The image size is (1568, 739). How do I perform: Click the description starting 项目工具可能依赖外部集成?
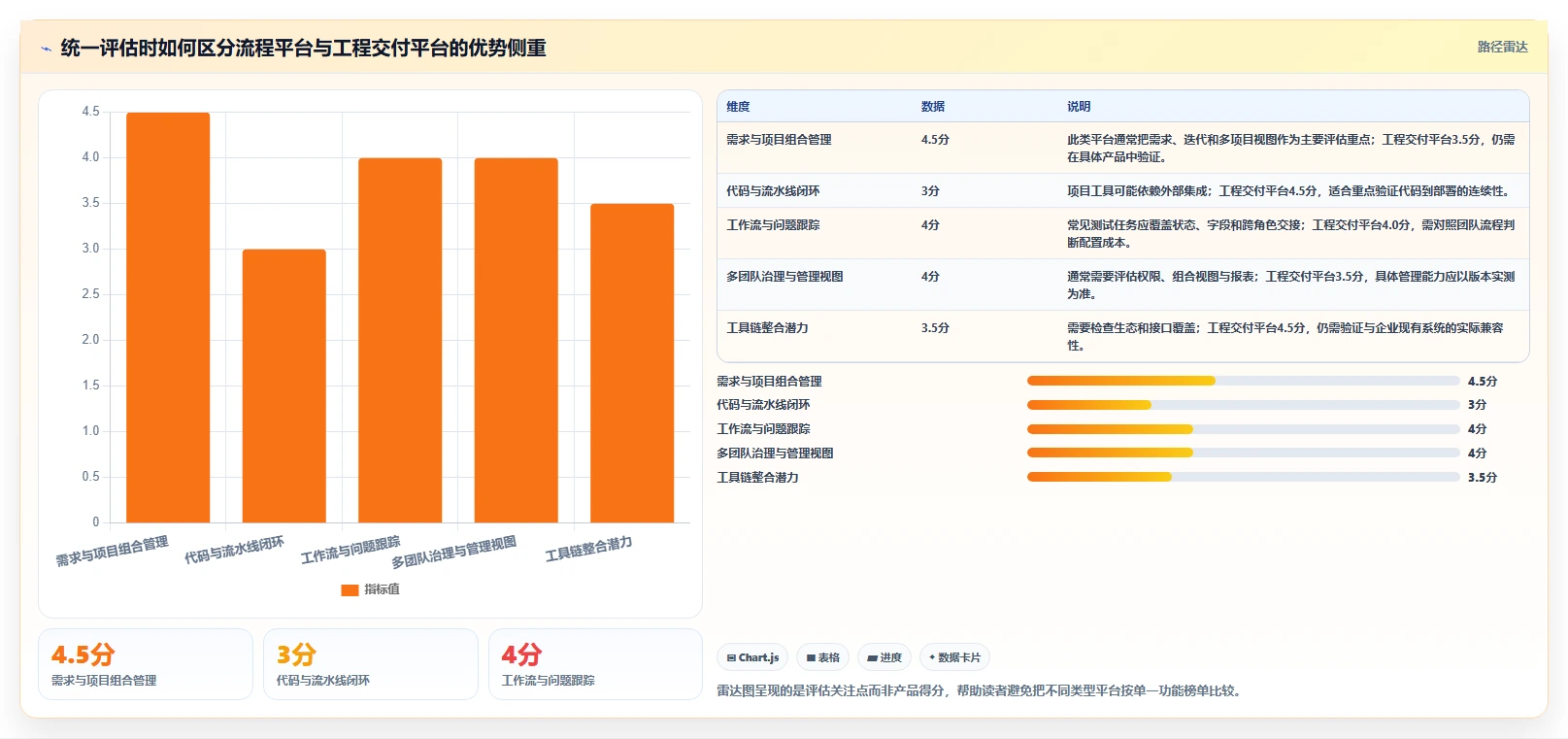(1288, 191)
